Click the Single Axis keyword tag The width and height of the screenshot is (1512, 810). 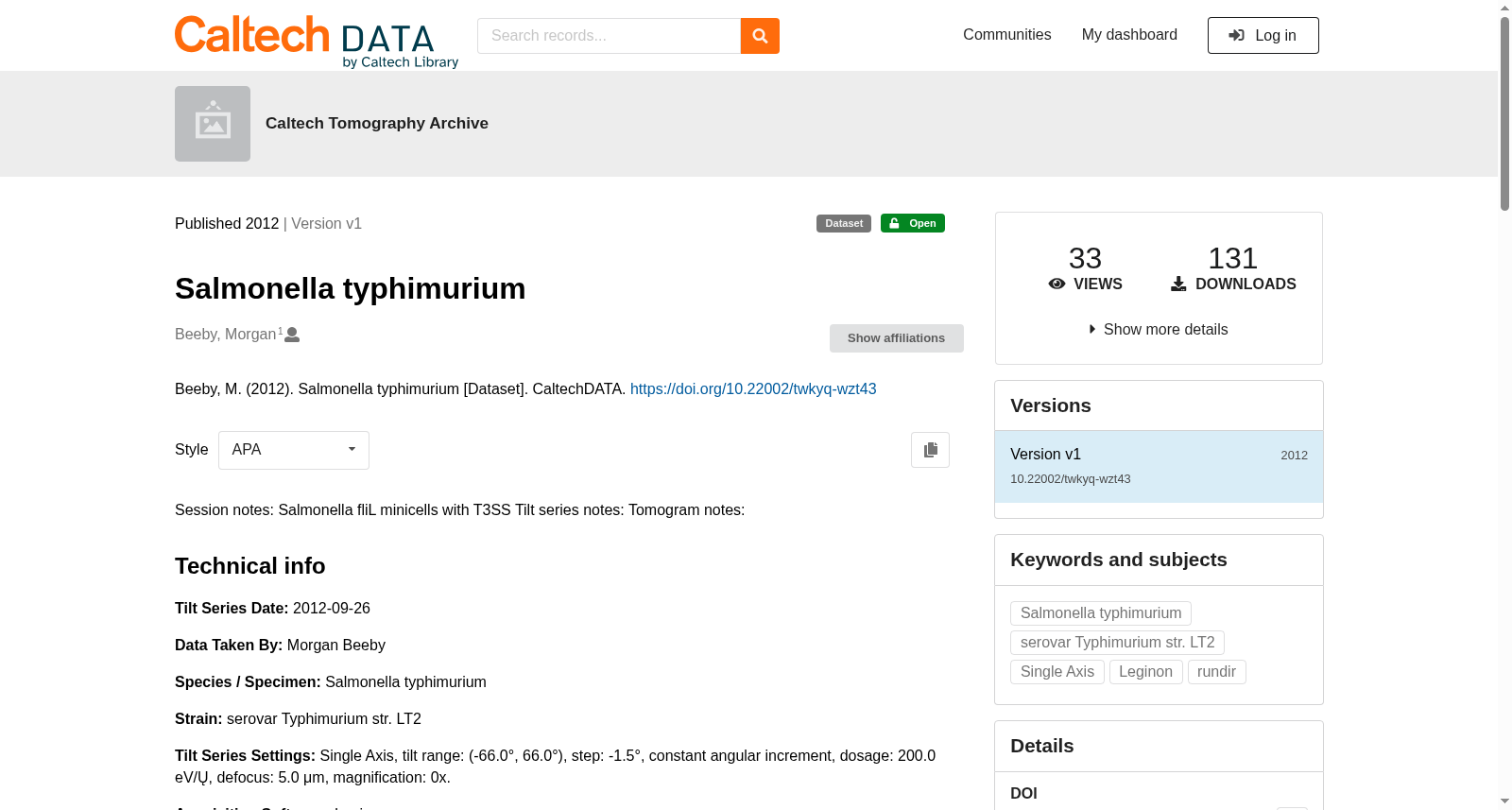1057,672
